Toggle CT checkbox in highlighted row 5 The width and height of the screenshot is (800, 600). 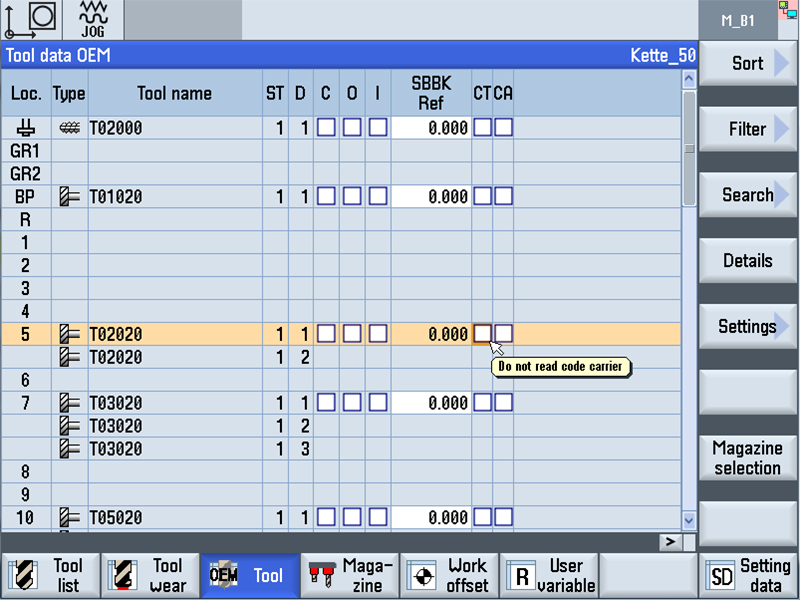tap(482, 334)
